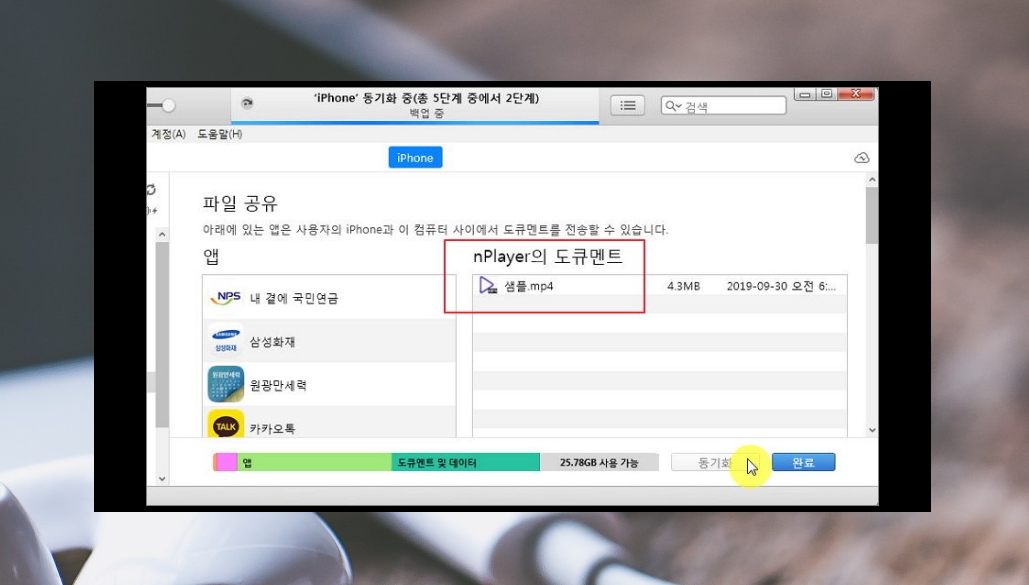The width and height of the screenshot is (1029, 585).
Task: Close the iTunes window
Action: (856, 94)
